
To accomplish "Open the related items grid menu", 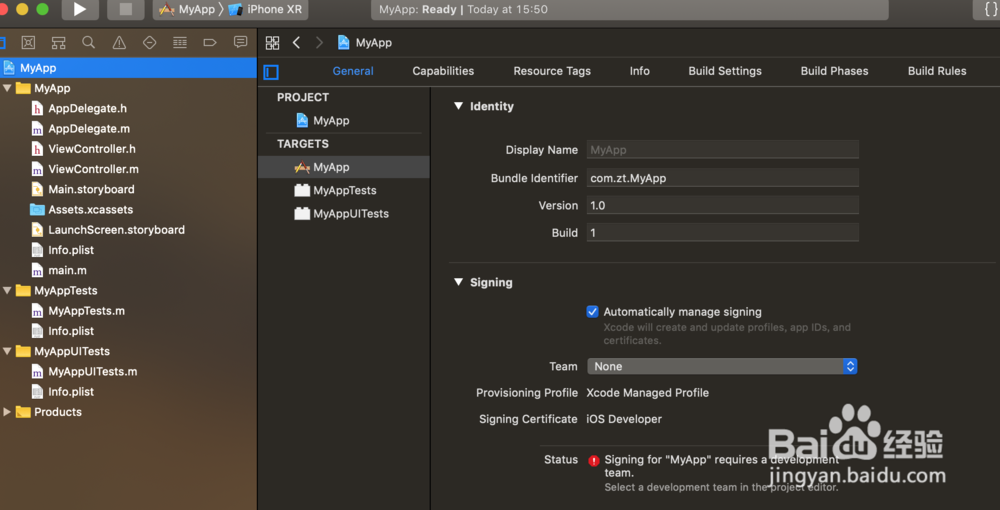I will [272, 43].
